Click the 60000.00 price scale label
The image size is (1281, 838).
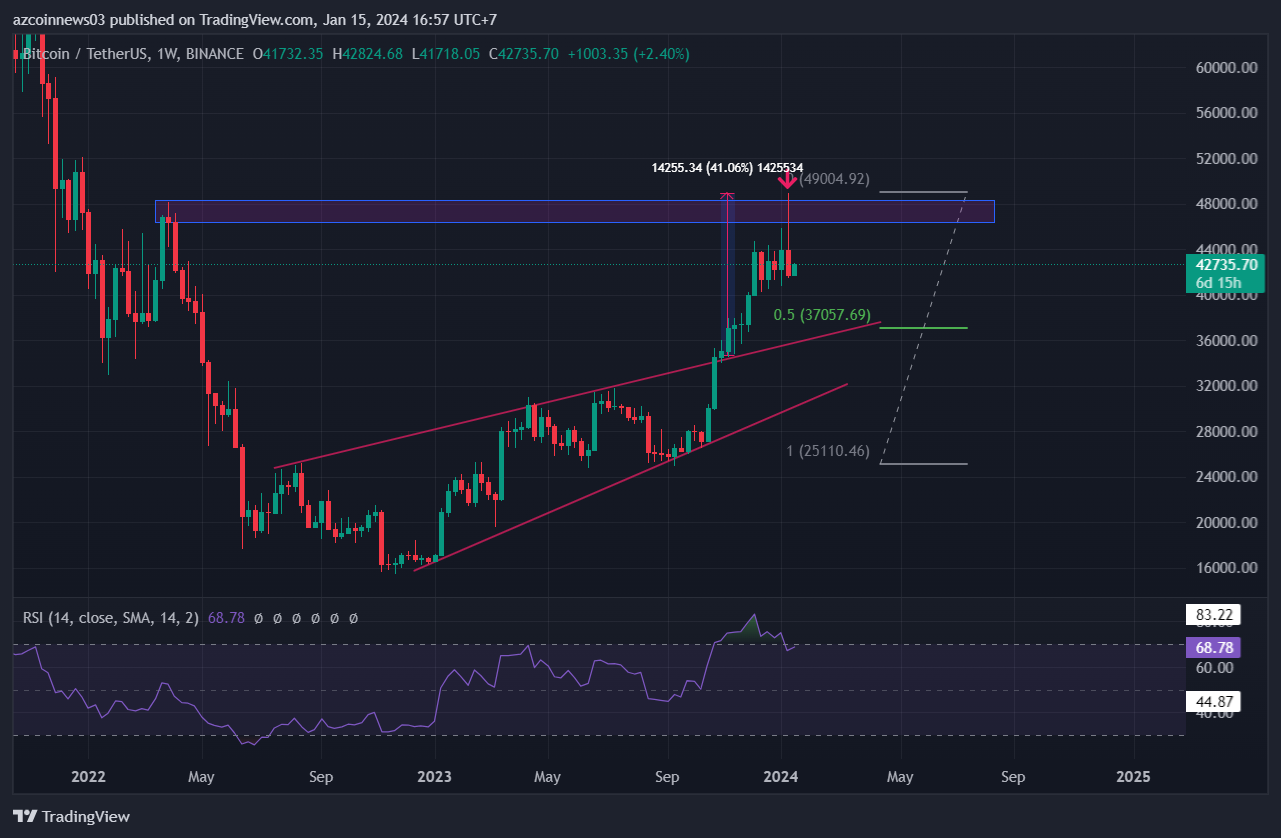coord(1225,68)
